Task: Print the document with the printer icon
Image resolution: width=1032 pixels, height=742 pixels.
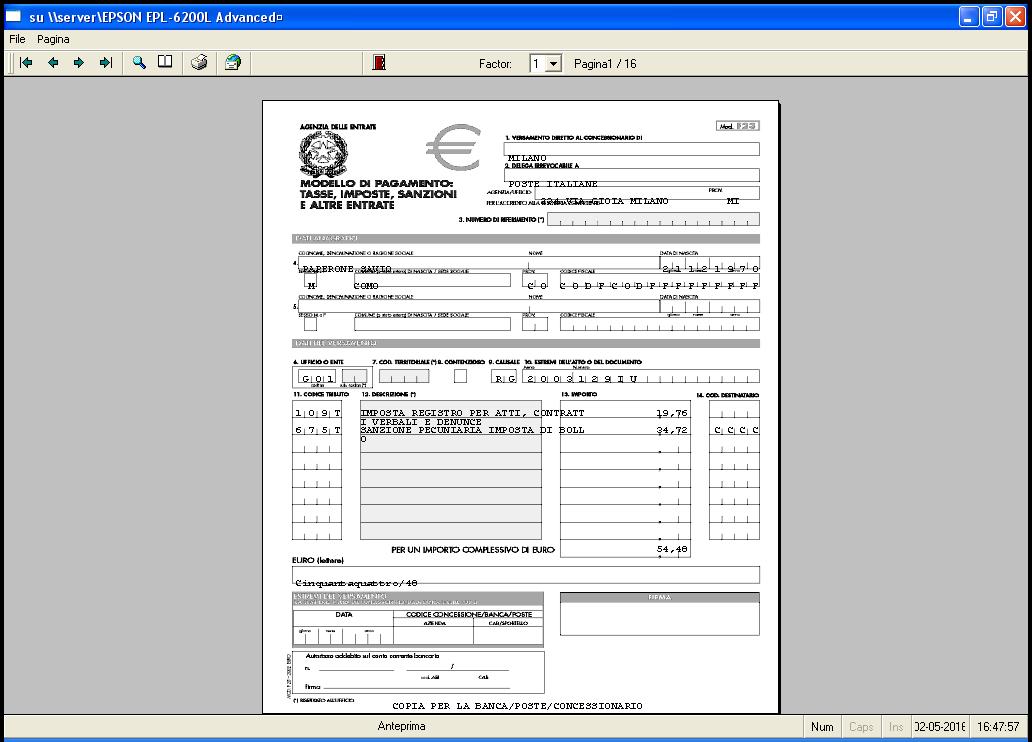Action: (199, 63)
